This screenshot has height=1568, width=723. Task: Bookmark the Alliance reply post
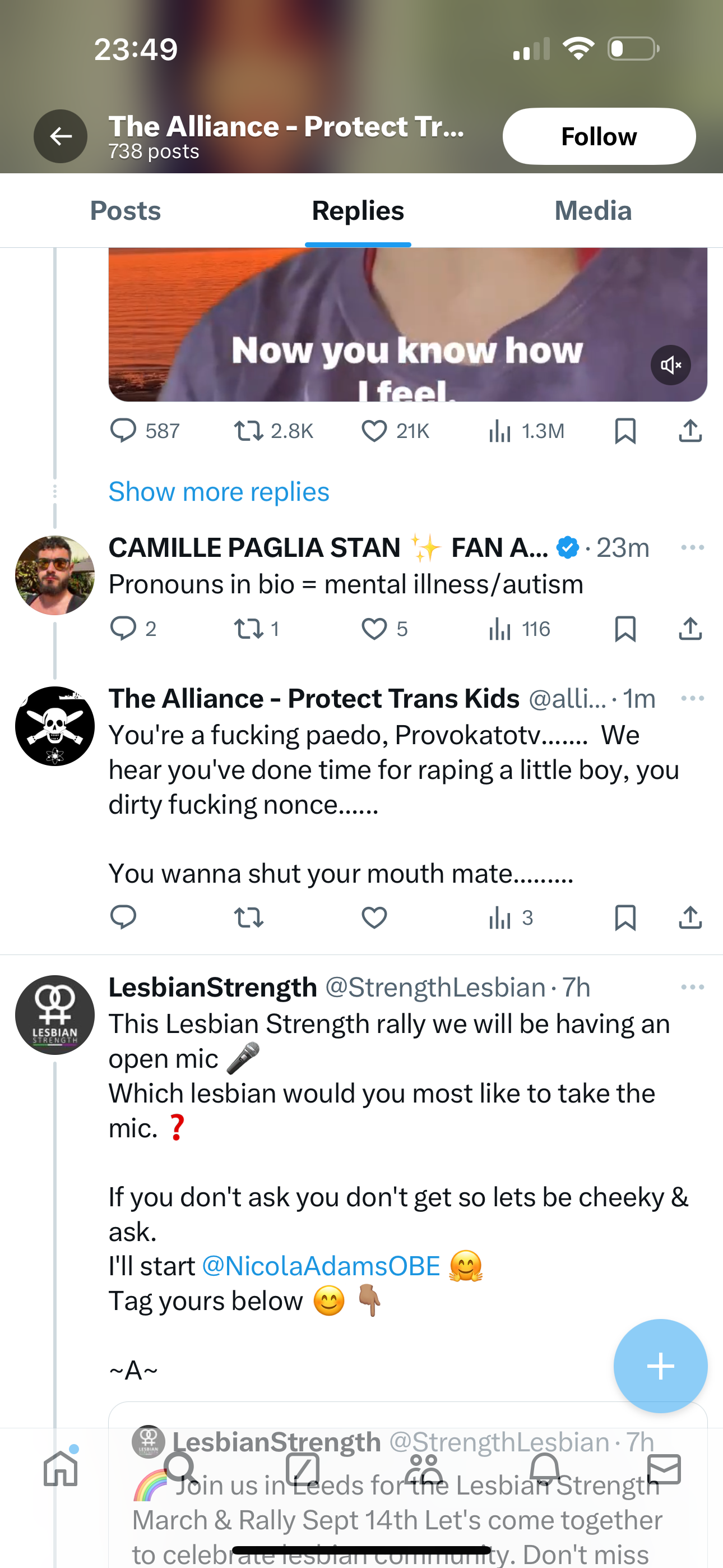click(625, 917)
